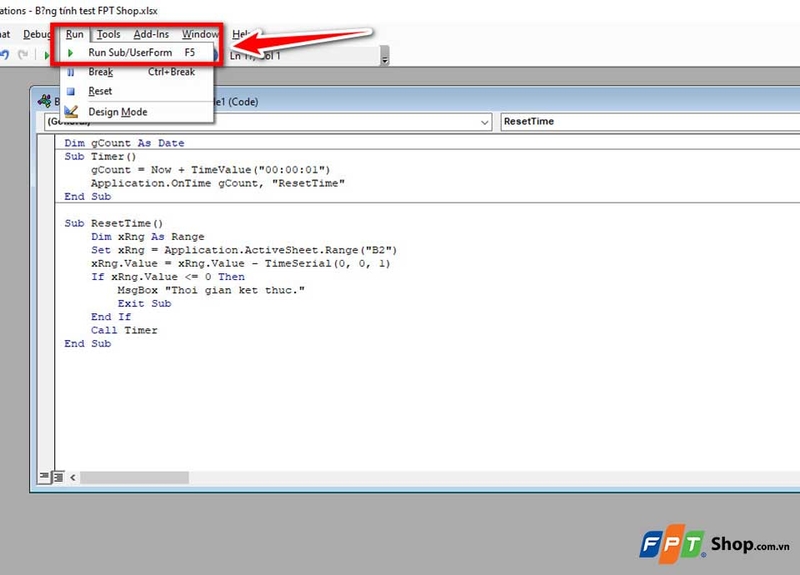This screenshot has height=575, width=800.
Task: Click the MsgBox "Thoi gian ket thuc." line
Action: 211,290
